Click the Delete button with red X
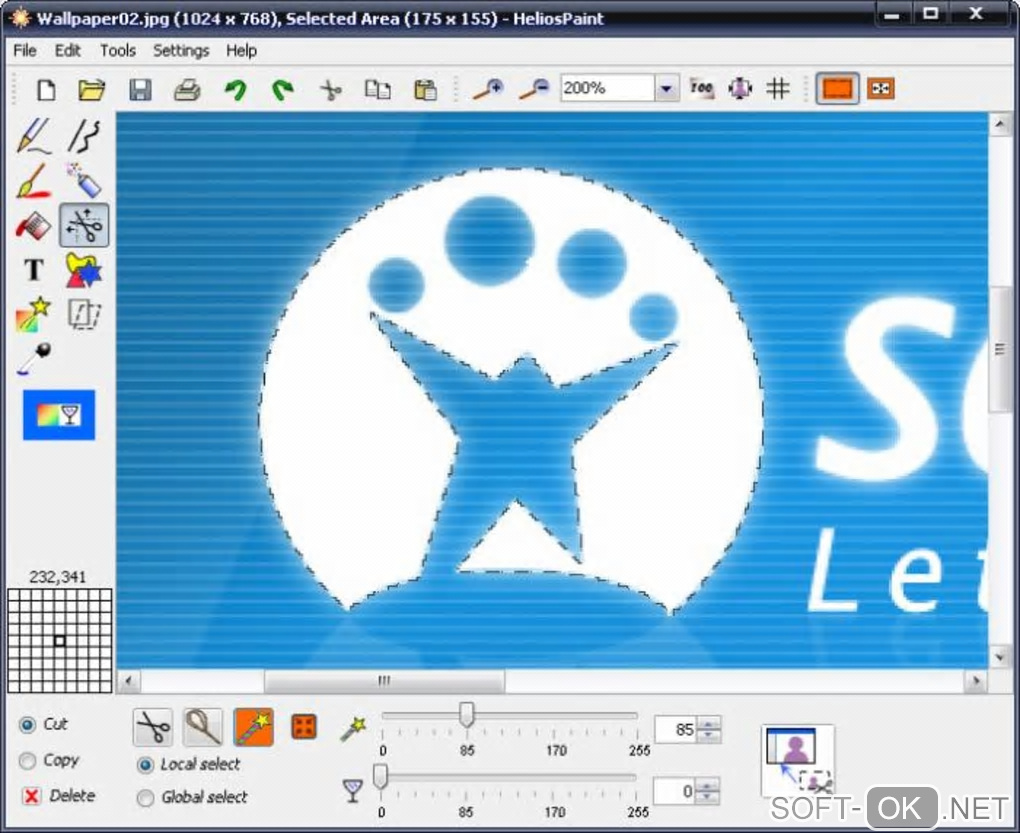The image size is (1020, 833). (x=59, y=796)
